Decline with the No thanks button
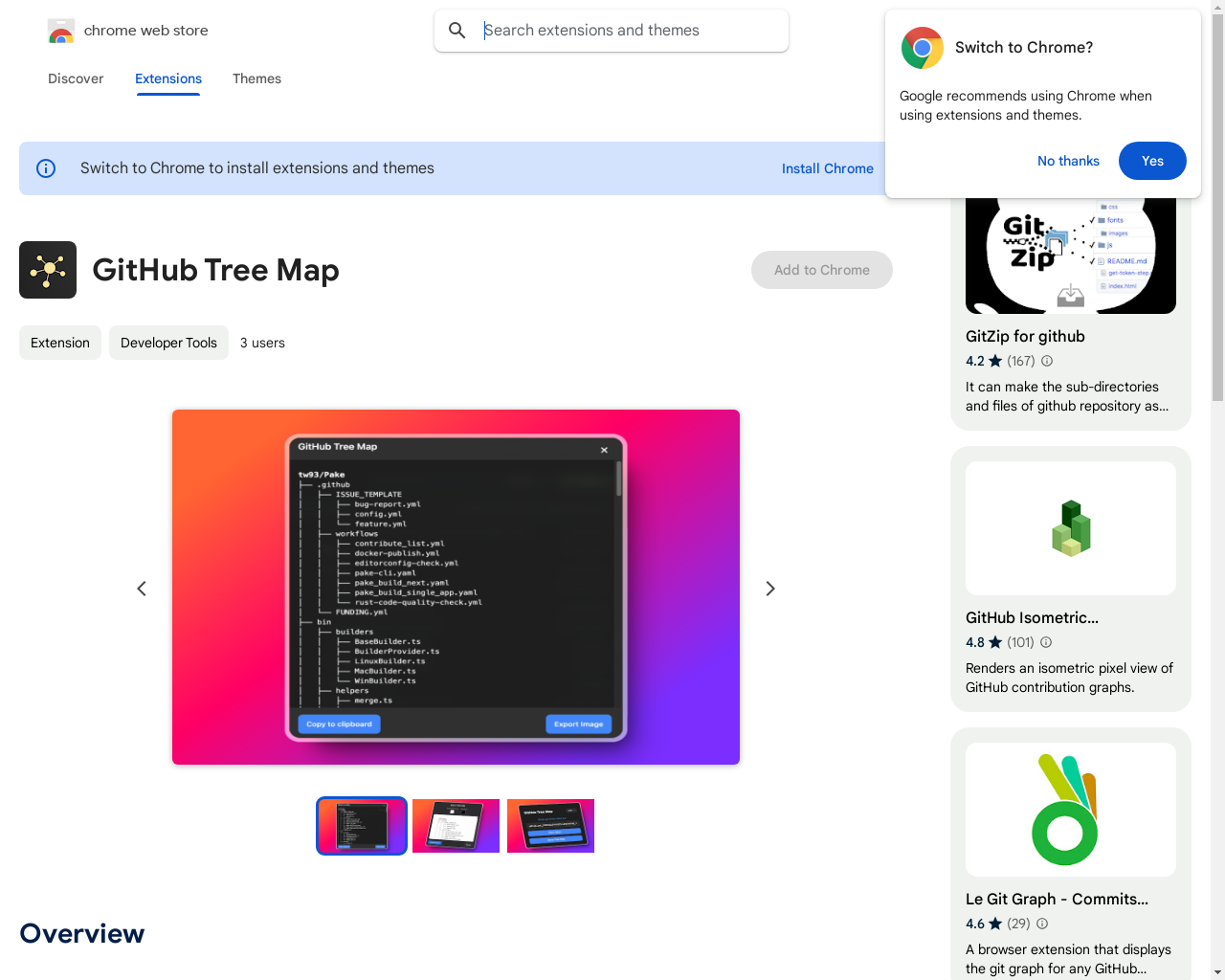Image resolution: width=1225 pixels, height=980 pixels. 1068,161
